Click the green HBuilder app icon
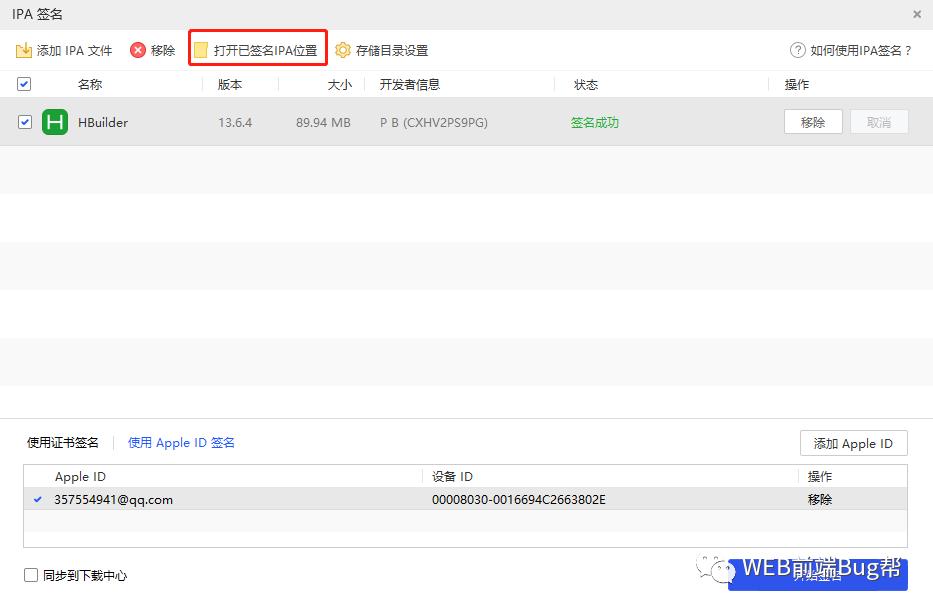Image resolution: width=933 pixels, height=611 pixels. [x=55, y=122]
